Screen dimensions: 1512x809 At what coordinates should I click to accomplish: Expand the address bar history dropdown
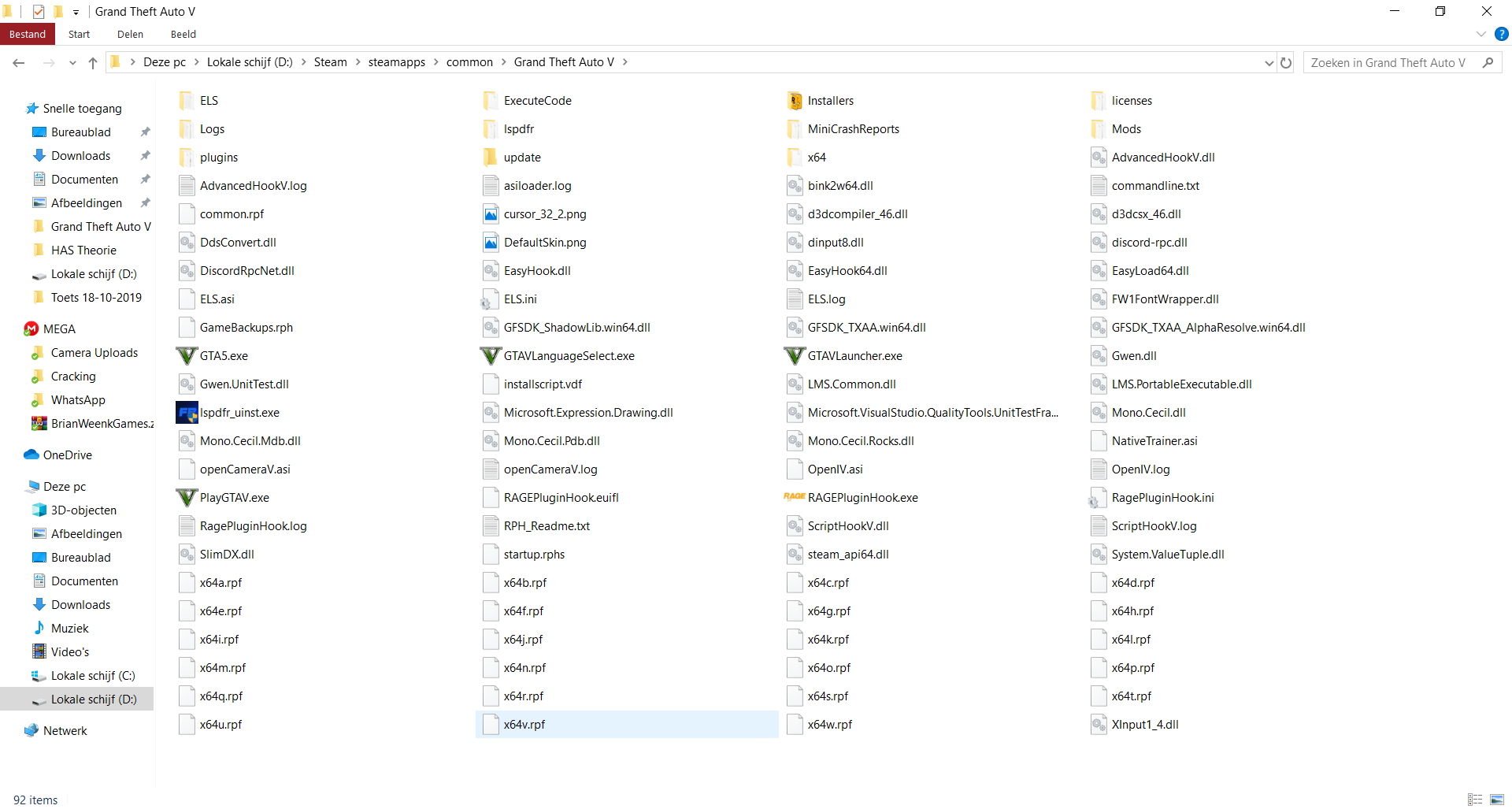[1269, 63]
